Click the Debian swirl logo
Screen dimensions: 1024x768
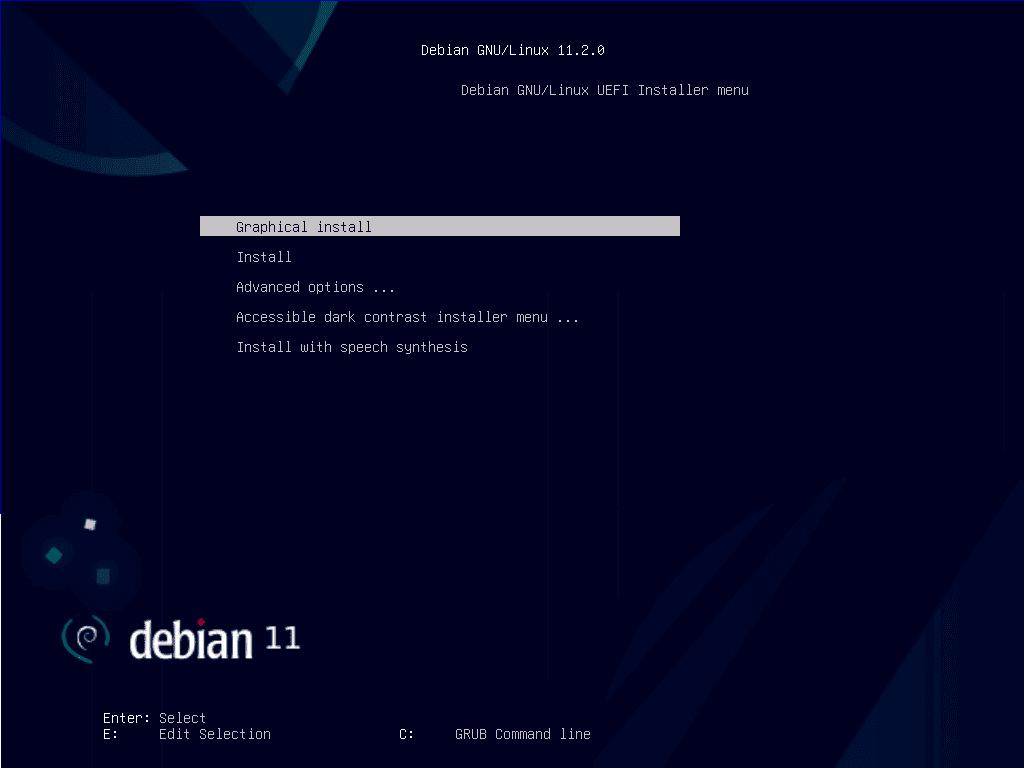click(x=86, y=638)
